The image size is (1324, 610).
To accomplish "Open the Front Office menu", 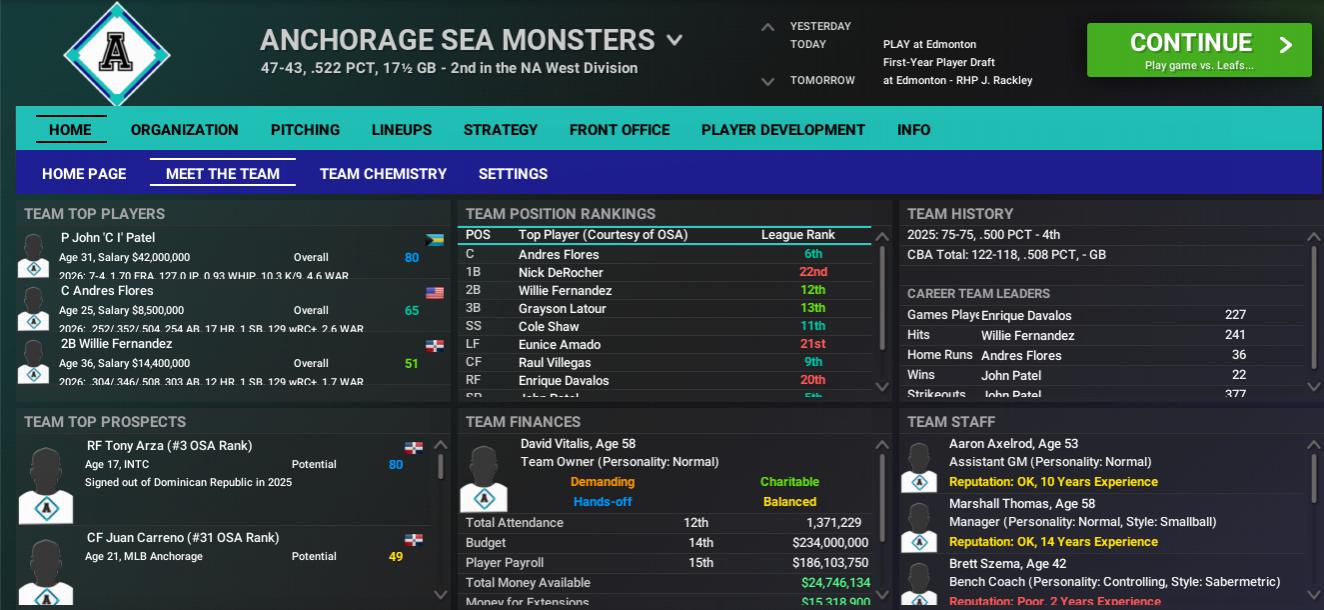I will (x=619, y=130).
